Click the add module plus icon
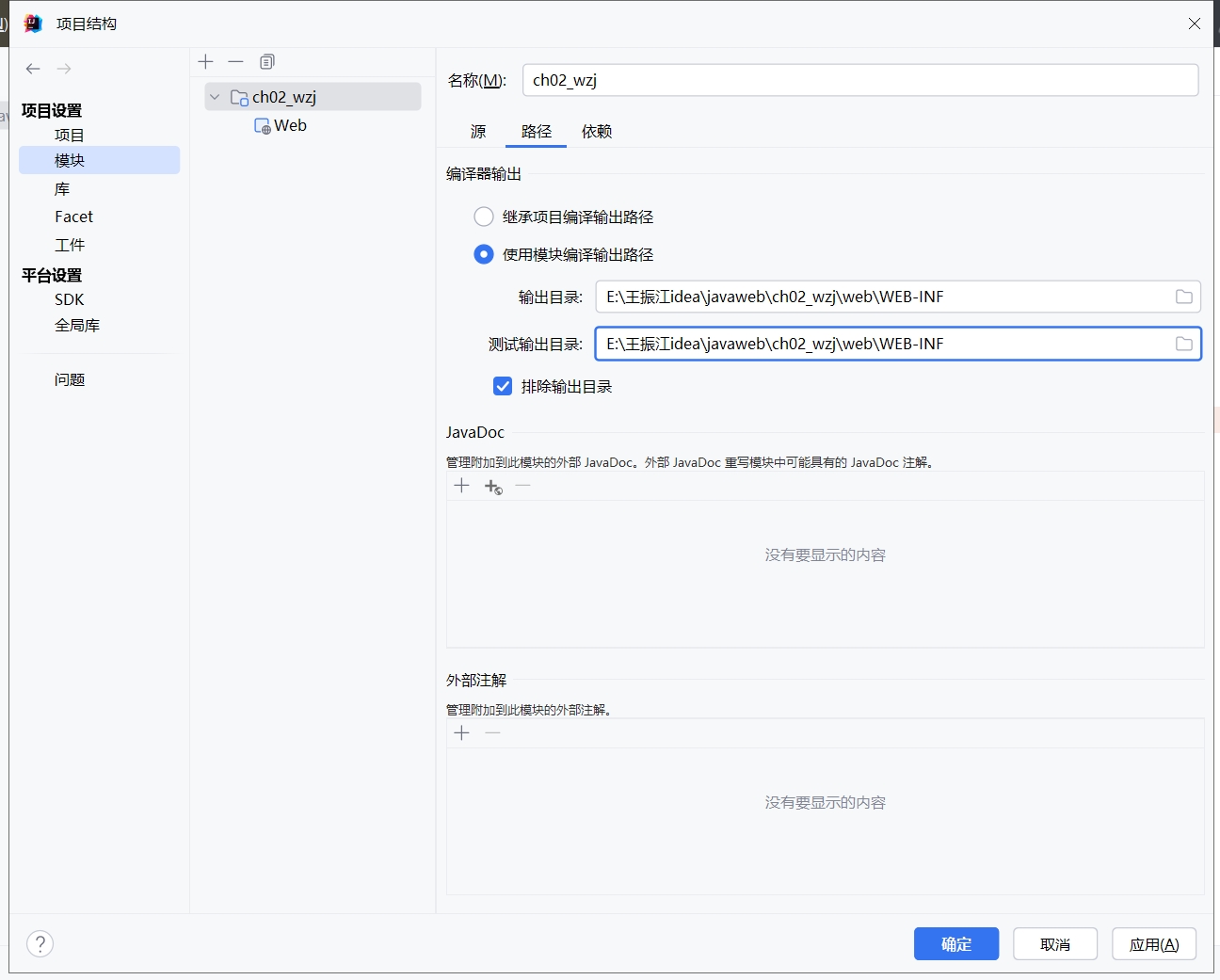This screenshot has width=1220, height=980. point(206,62)
